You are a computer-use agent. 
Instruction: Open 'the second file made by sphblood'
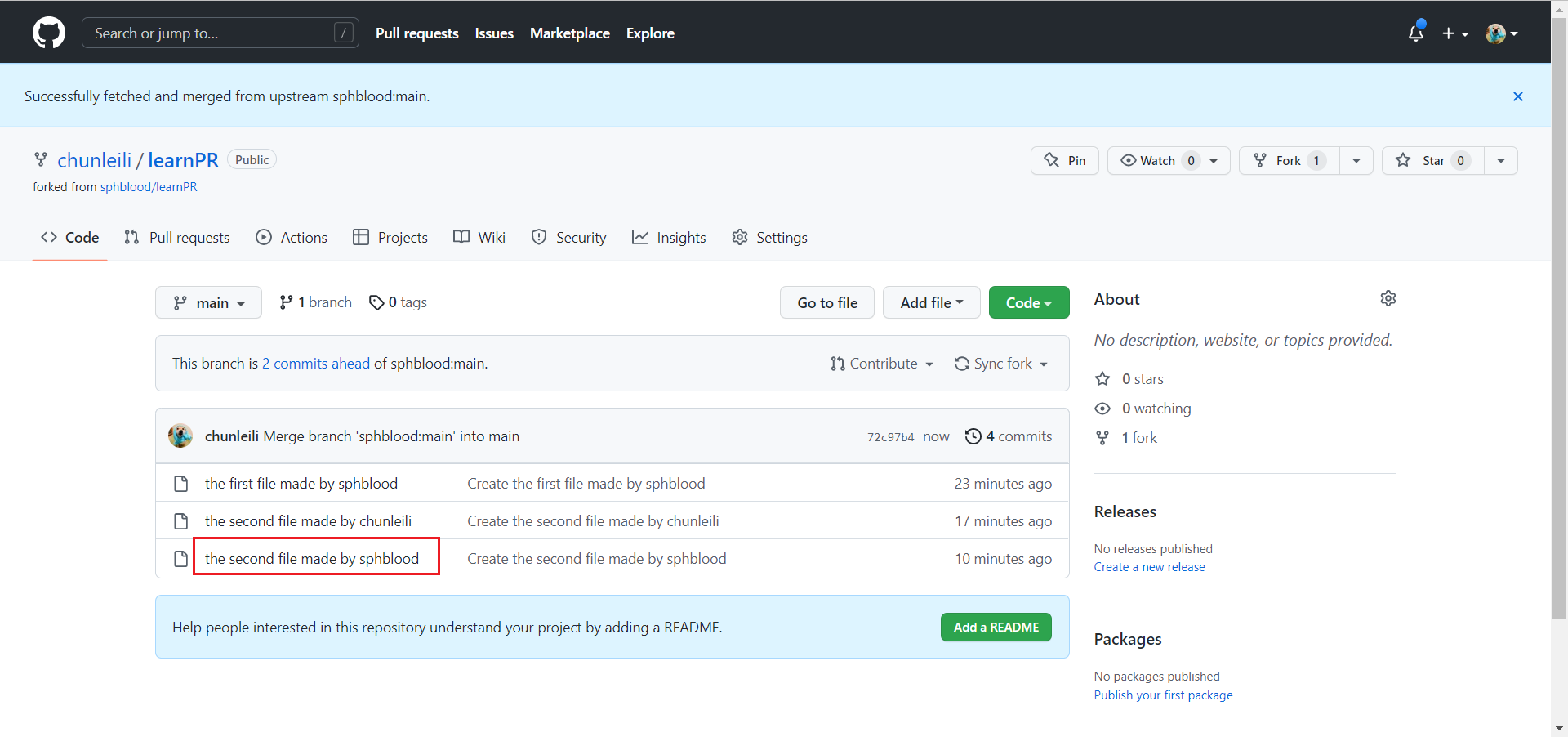pos(312,559)
